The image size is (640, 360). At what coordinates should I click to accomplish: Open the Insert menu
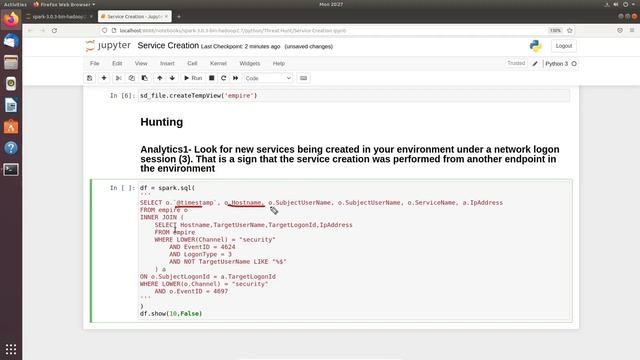tap(167, 63)
